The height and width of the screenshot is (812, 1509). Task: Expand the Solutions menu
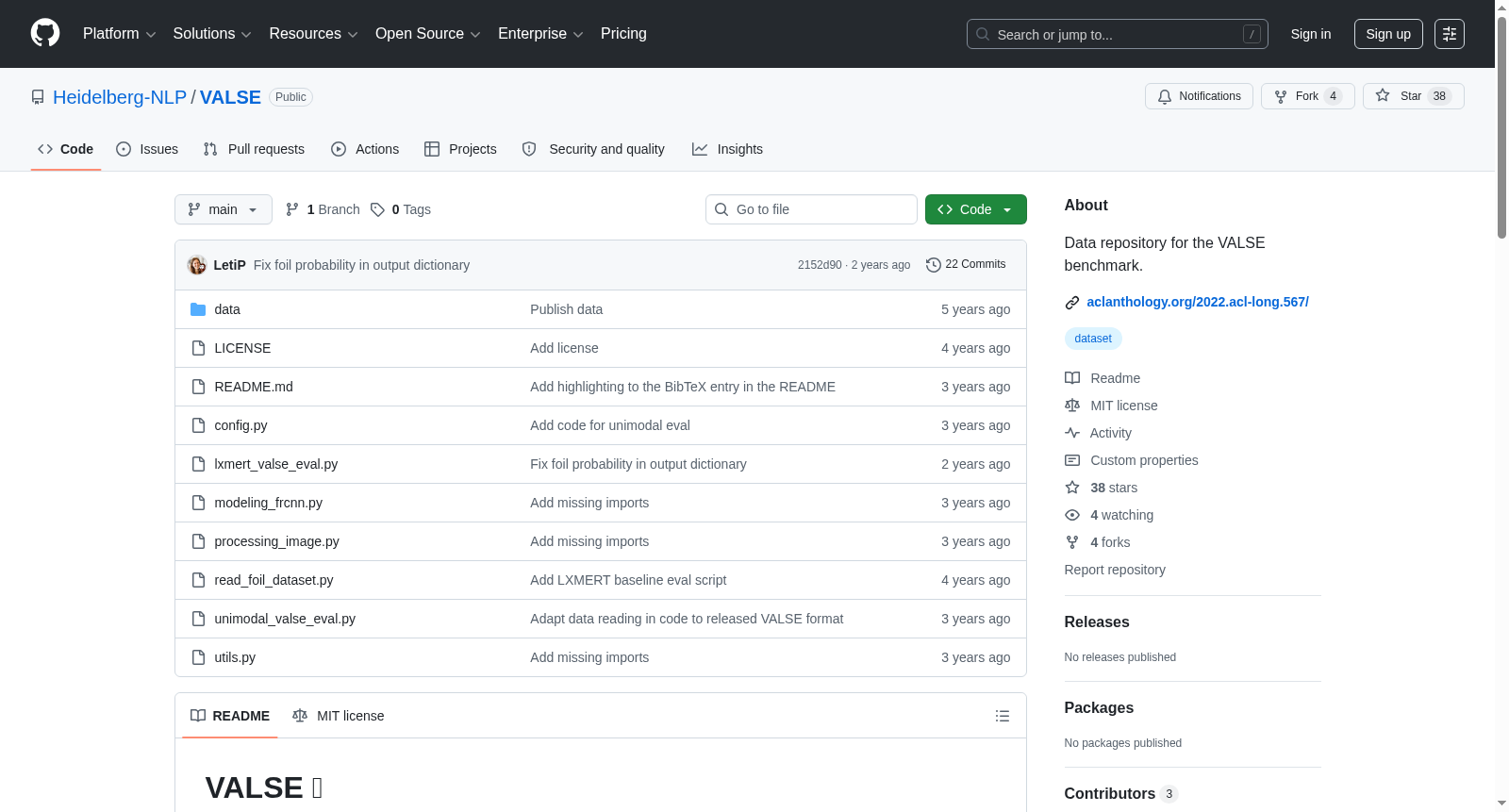point(212,34)
